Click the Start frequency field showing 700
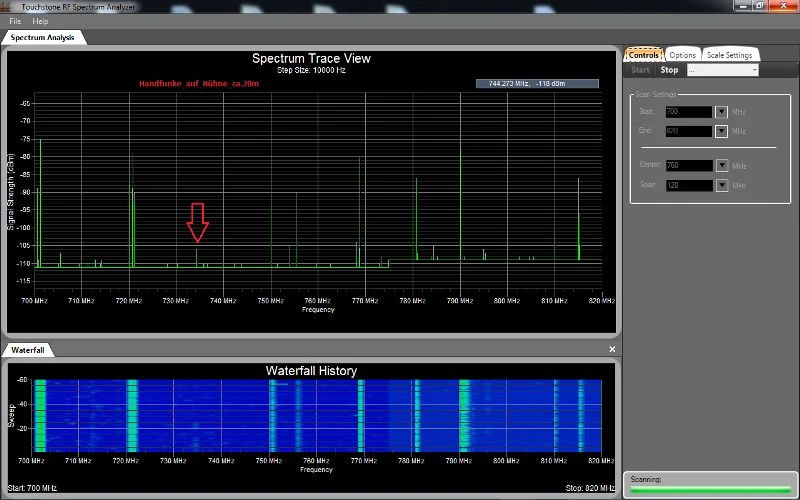 point(689,112)
